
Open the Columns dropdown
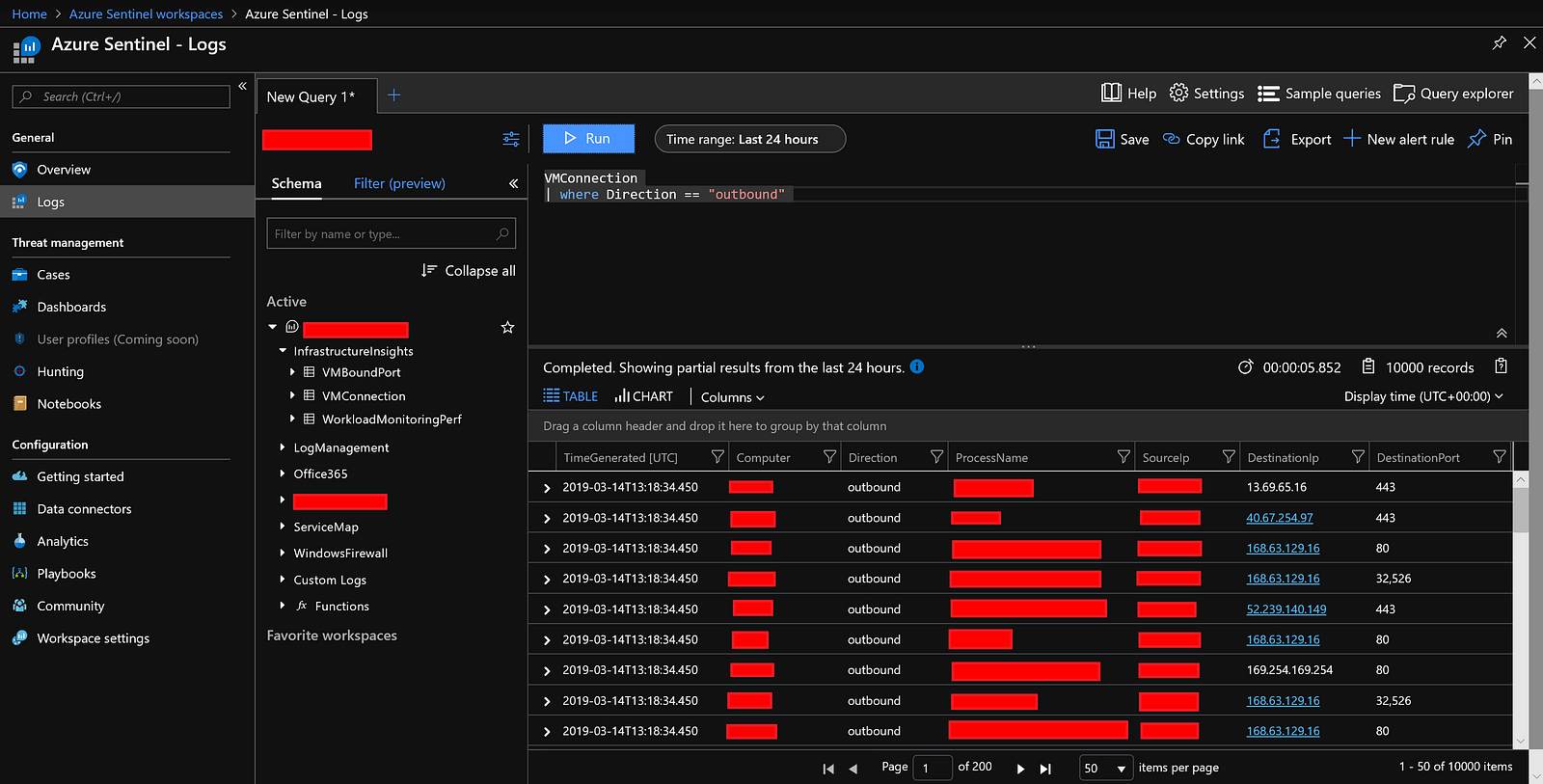[732, 397]
